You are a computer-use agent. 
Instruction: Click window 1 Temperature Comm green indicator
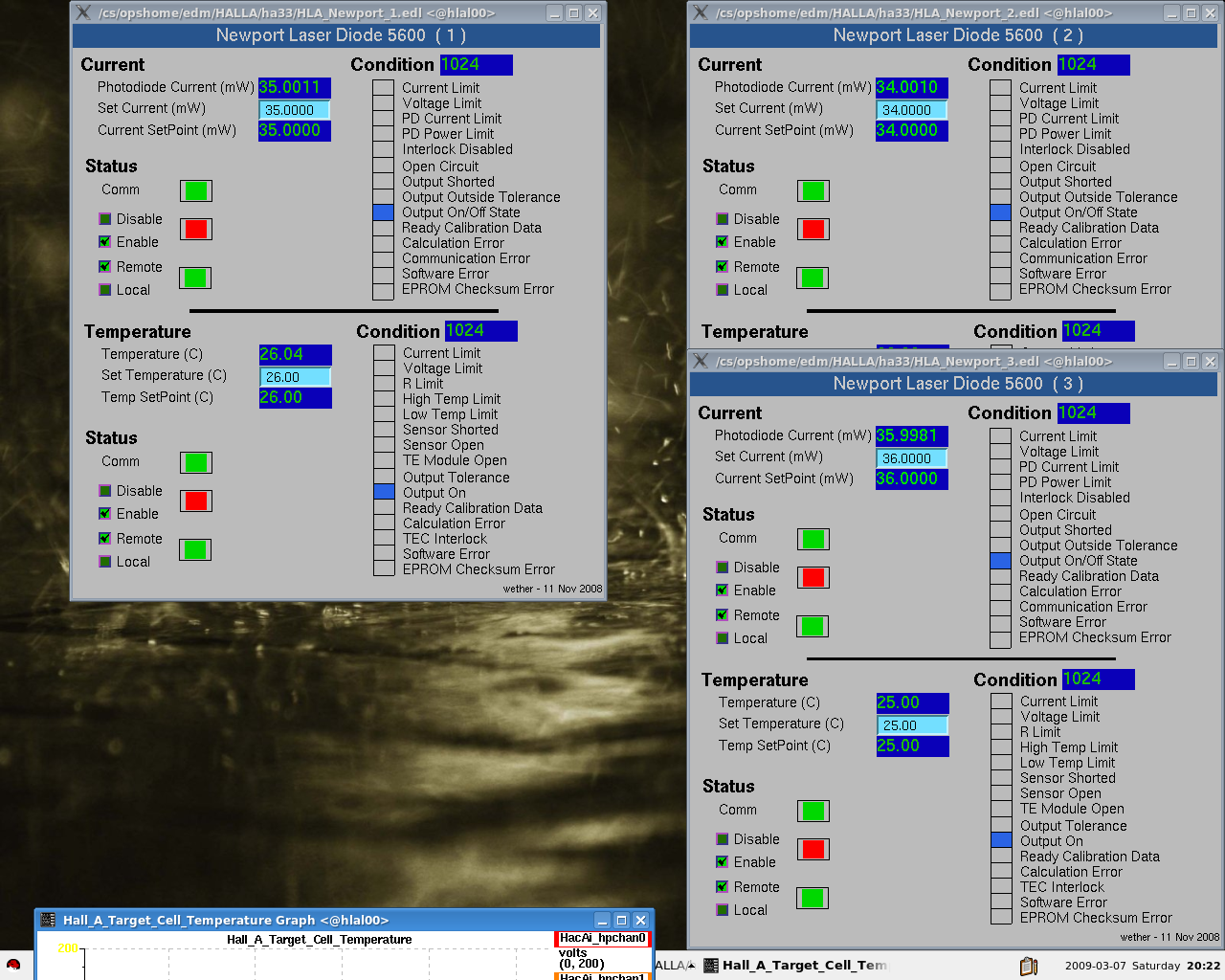[x=196, y=462]
